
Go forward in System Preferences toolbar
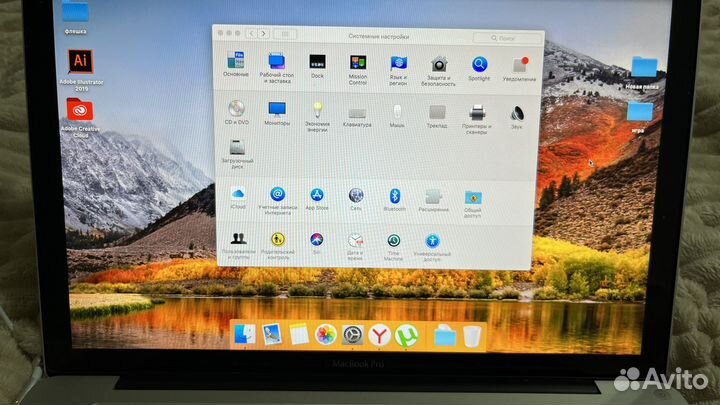[x=263, y=34]
